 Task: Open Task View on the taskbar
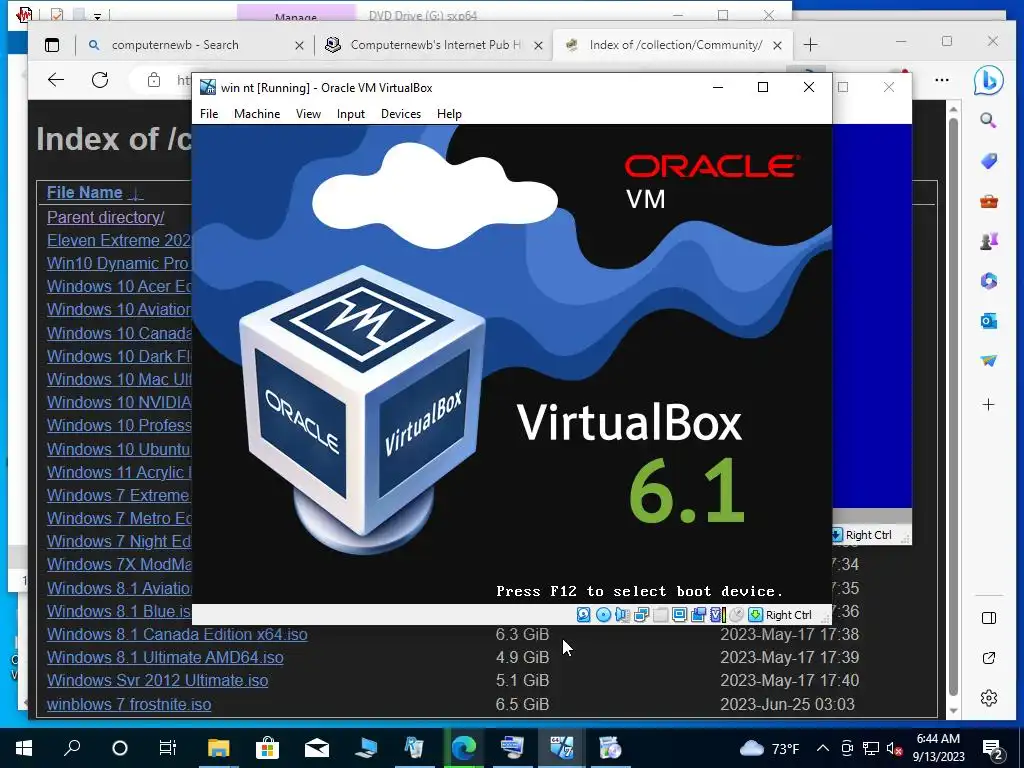click(168, 748)
